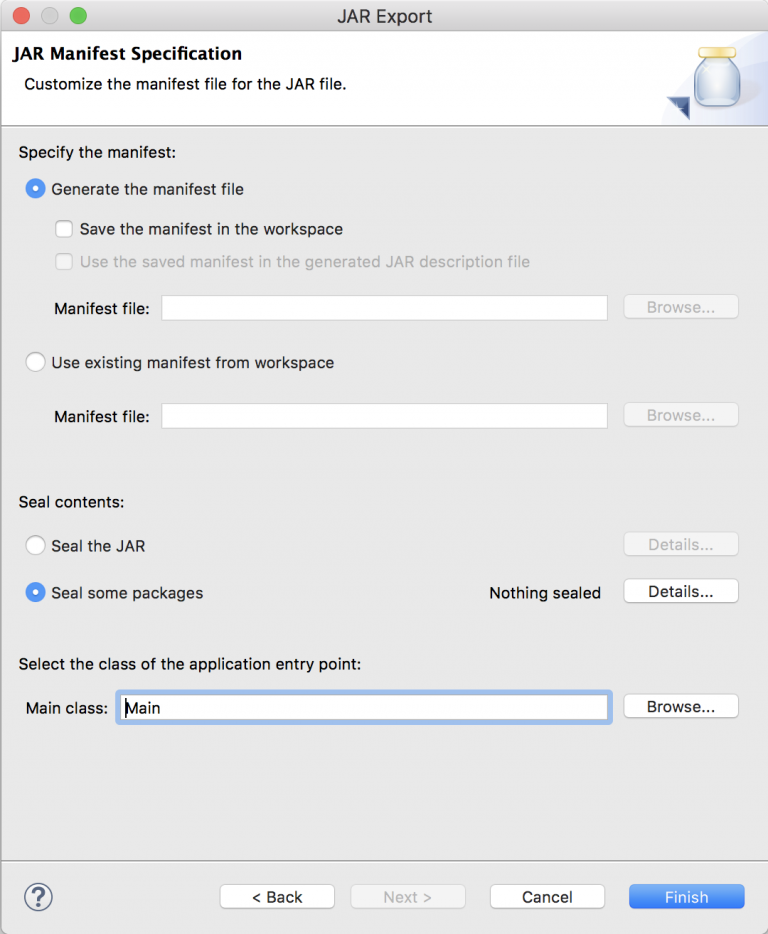Enable Save the manifest in the workspace

click(x=64, y=229)
